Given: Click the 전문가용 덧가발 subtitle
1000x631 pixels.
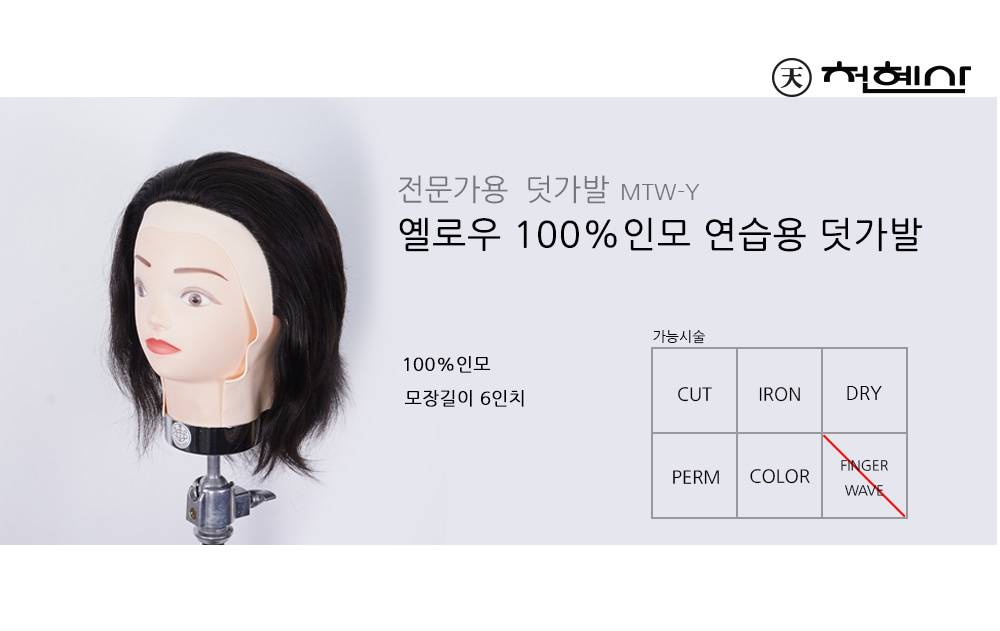Looking at the screenshot, I should pyautogui.click(x=503, y=189).
